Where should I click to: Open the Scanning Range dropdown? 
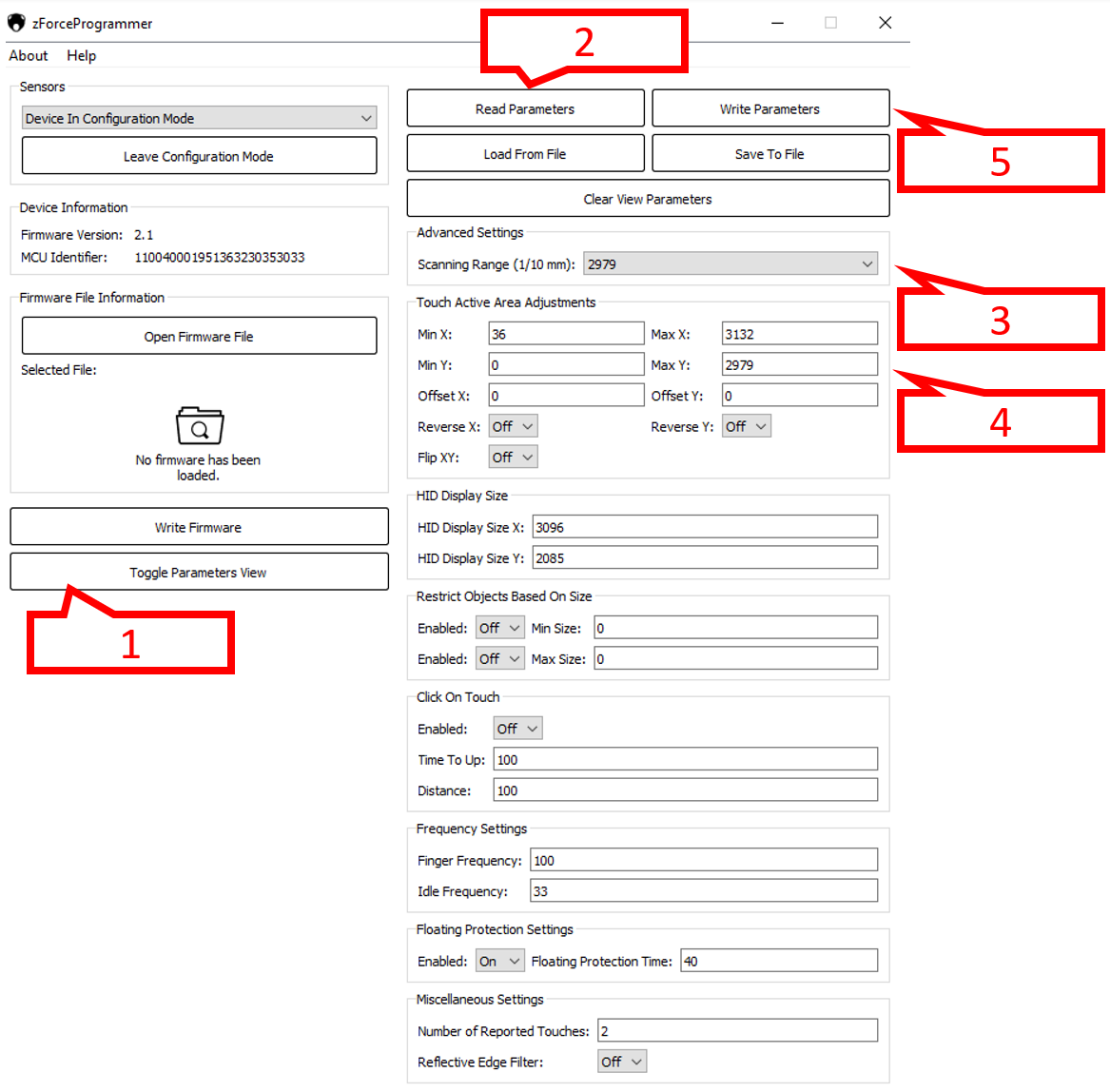730,264
